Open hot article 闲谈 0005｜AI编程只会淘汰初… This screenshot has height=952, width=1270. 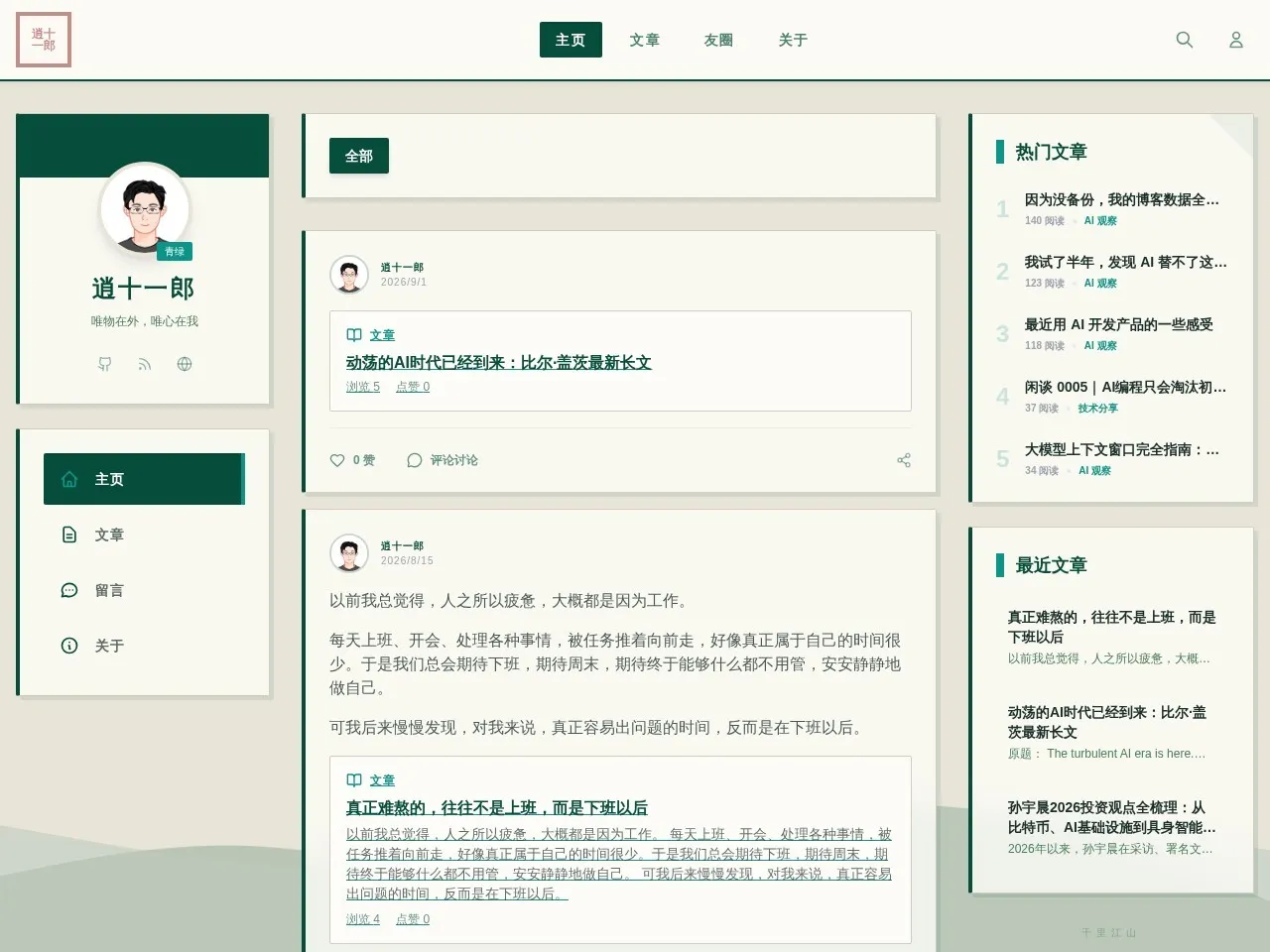pyautogui.click(x=1126, y=387)
